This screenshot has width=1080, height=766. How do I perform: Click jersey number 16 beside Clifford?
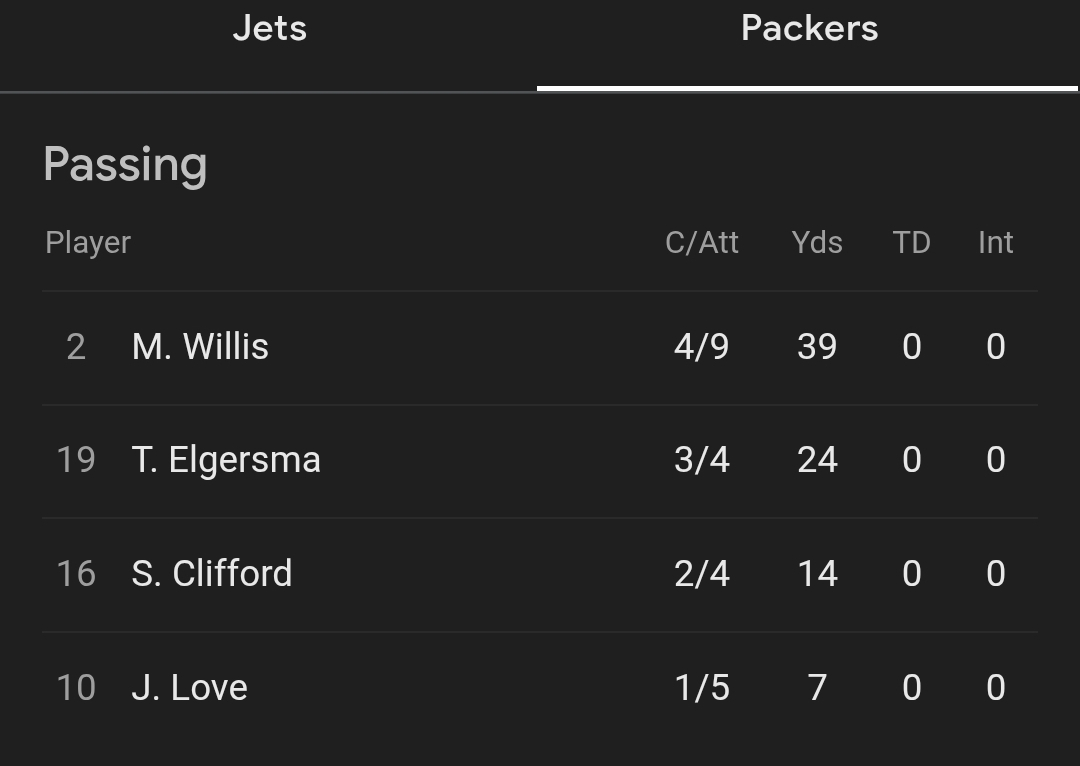[x=76, y=574]
